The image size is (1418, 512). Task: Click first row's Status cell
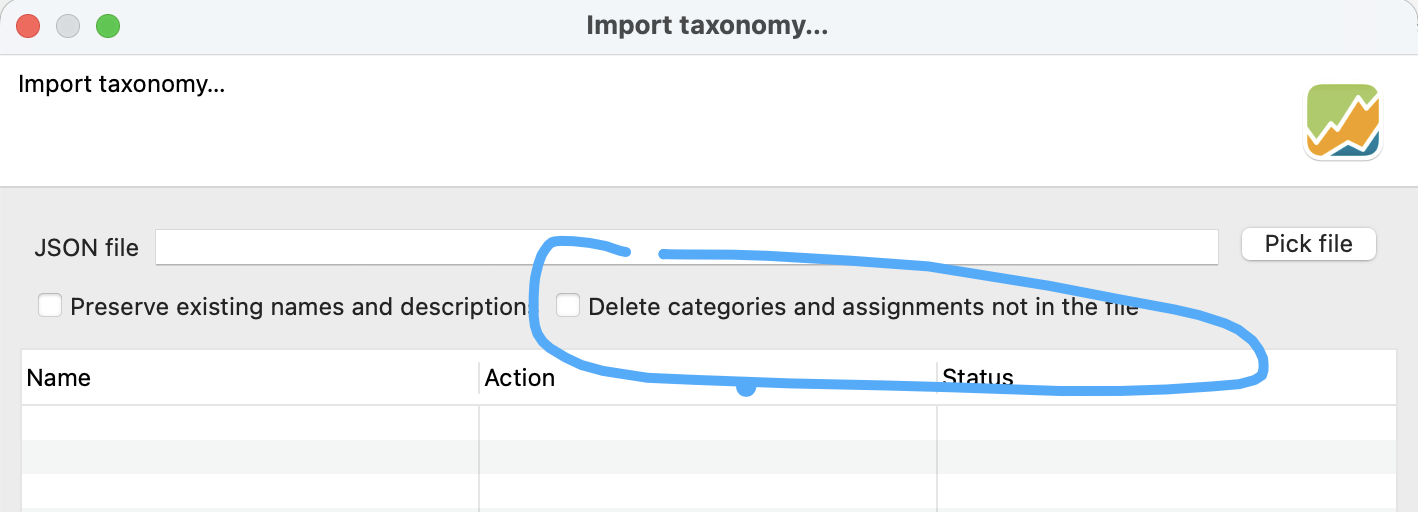click(x=1165, y=423)
